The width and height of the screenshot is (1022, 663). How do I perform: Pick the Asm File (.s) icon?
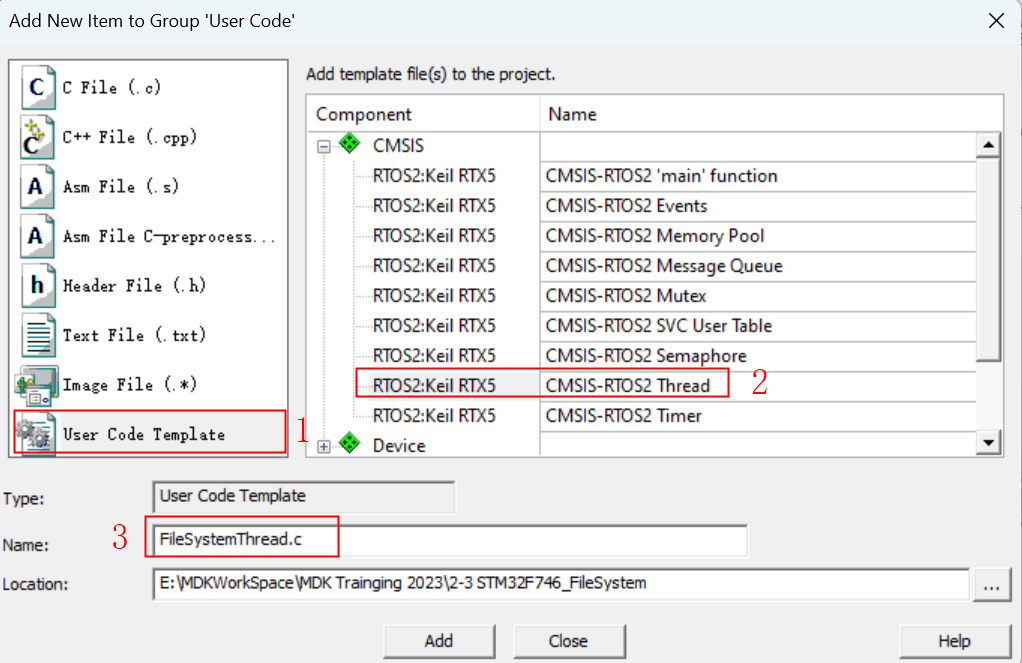[x=37, y=187]
